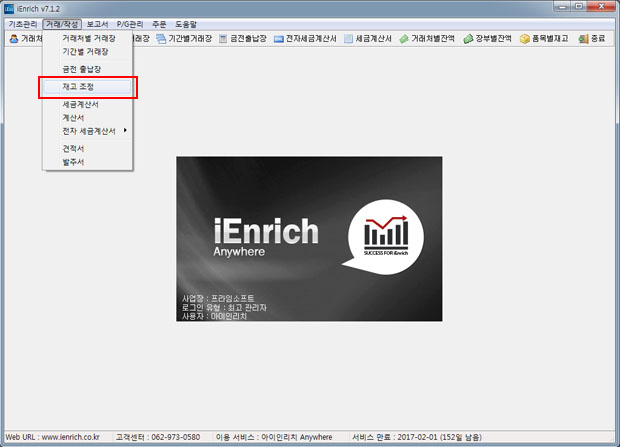Screen dimensions: 620x447
Task: Select 발주서 menu entry
Action: coord(73,161)
